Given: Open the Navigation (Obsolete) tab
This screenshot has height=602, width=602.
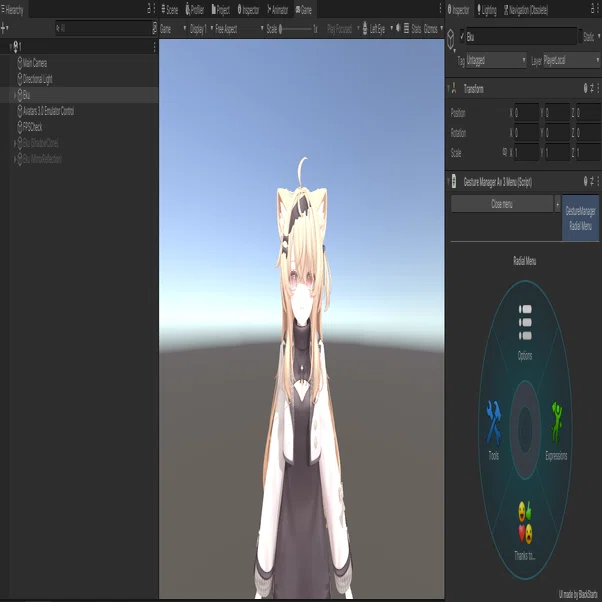Looking at the screenshot, I should (526, 10).
